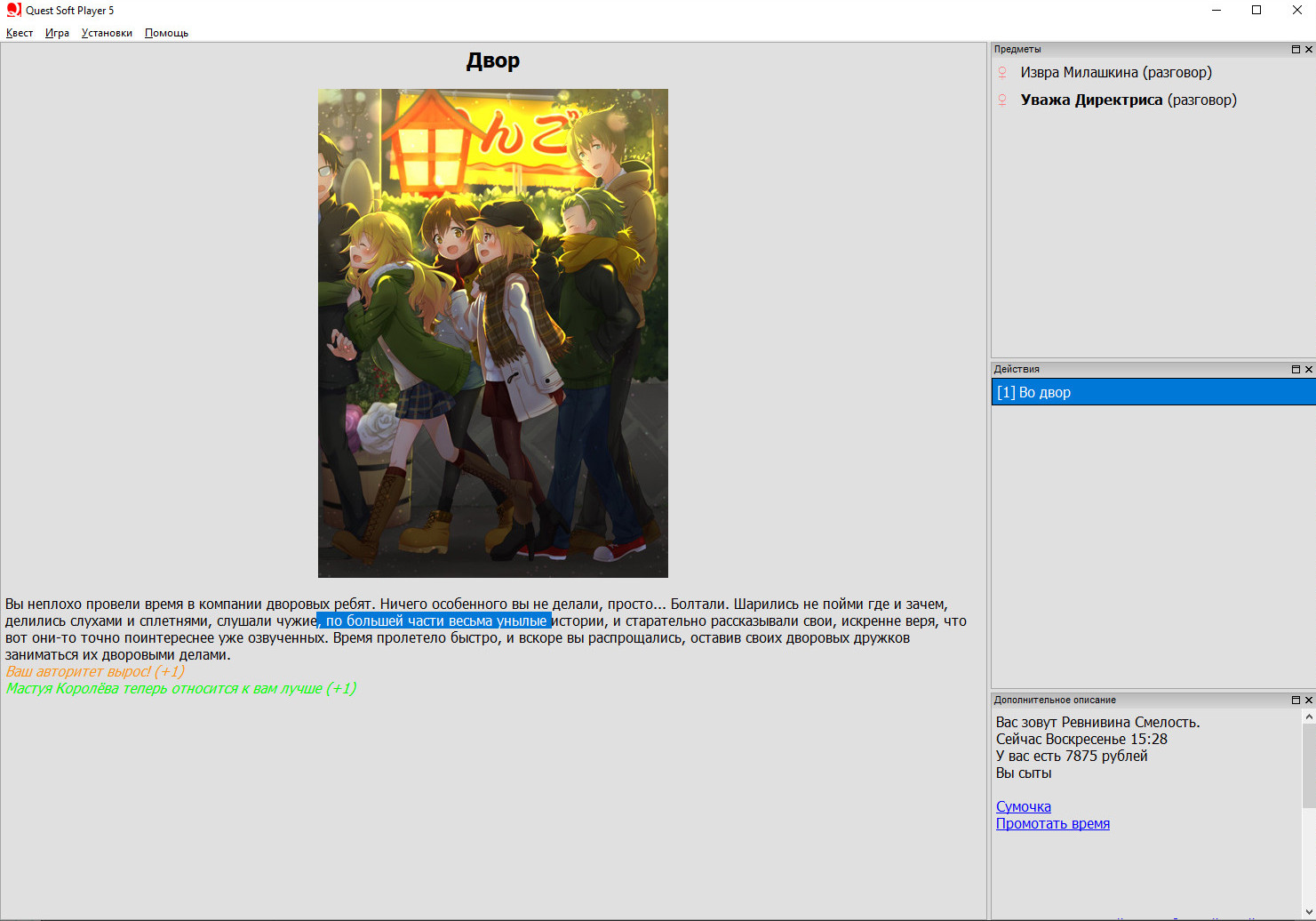Click the 'Мастуя Королёва теперь относится' line
This screenshot has height=921, width=1316.
[181, 689]
